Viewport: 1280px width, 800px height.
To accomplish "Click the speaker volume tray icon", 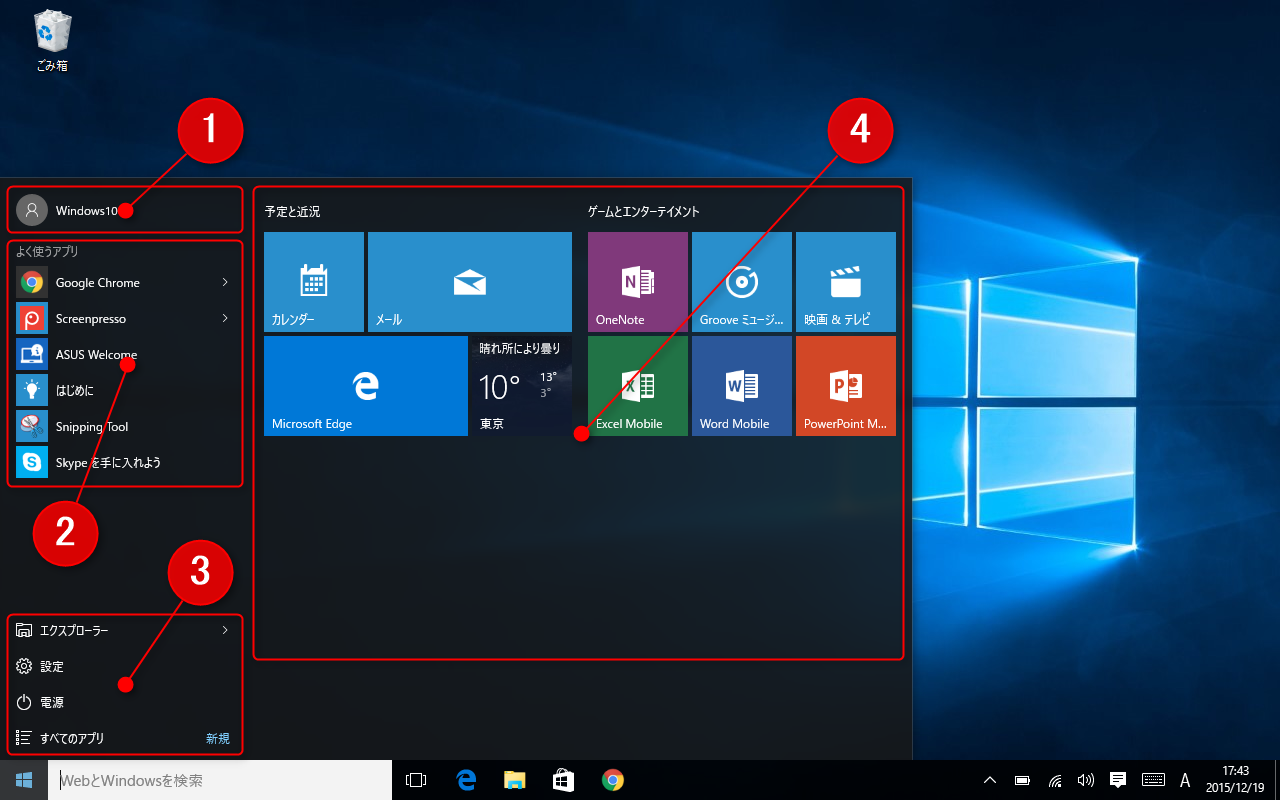I will point(1085,780).
